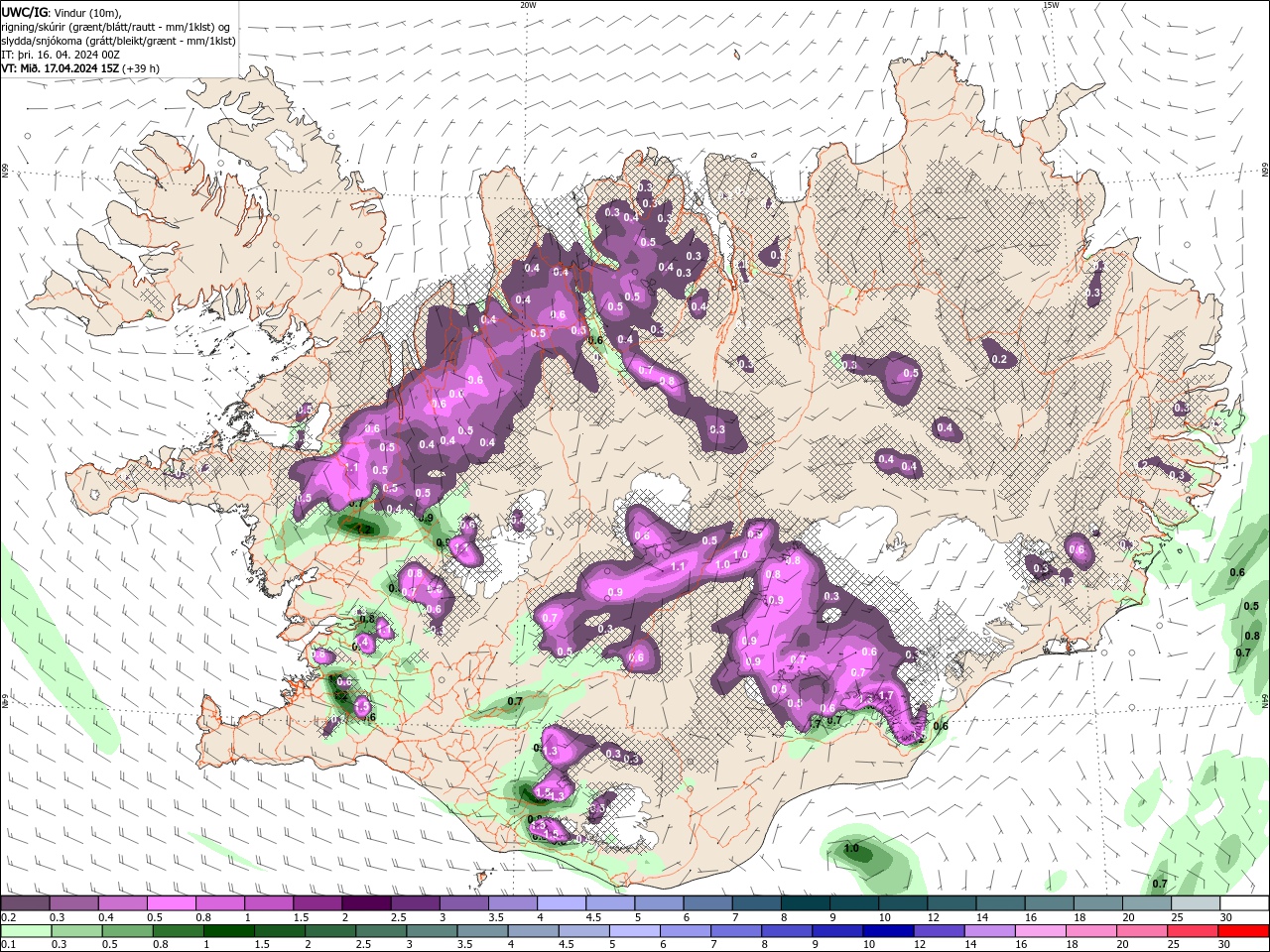The width and height of the screenshot is (1270, 952).
Task: Select the '0.2' label under upper legend
Action: [x=8, y=917]
